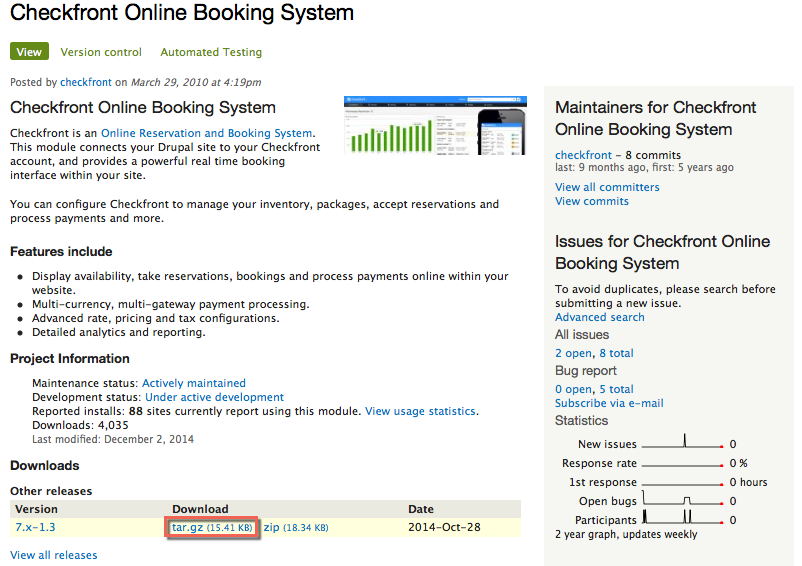Select the Features include heading
The height and width of the screenshot is (566, 802).
point(61,252)
